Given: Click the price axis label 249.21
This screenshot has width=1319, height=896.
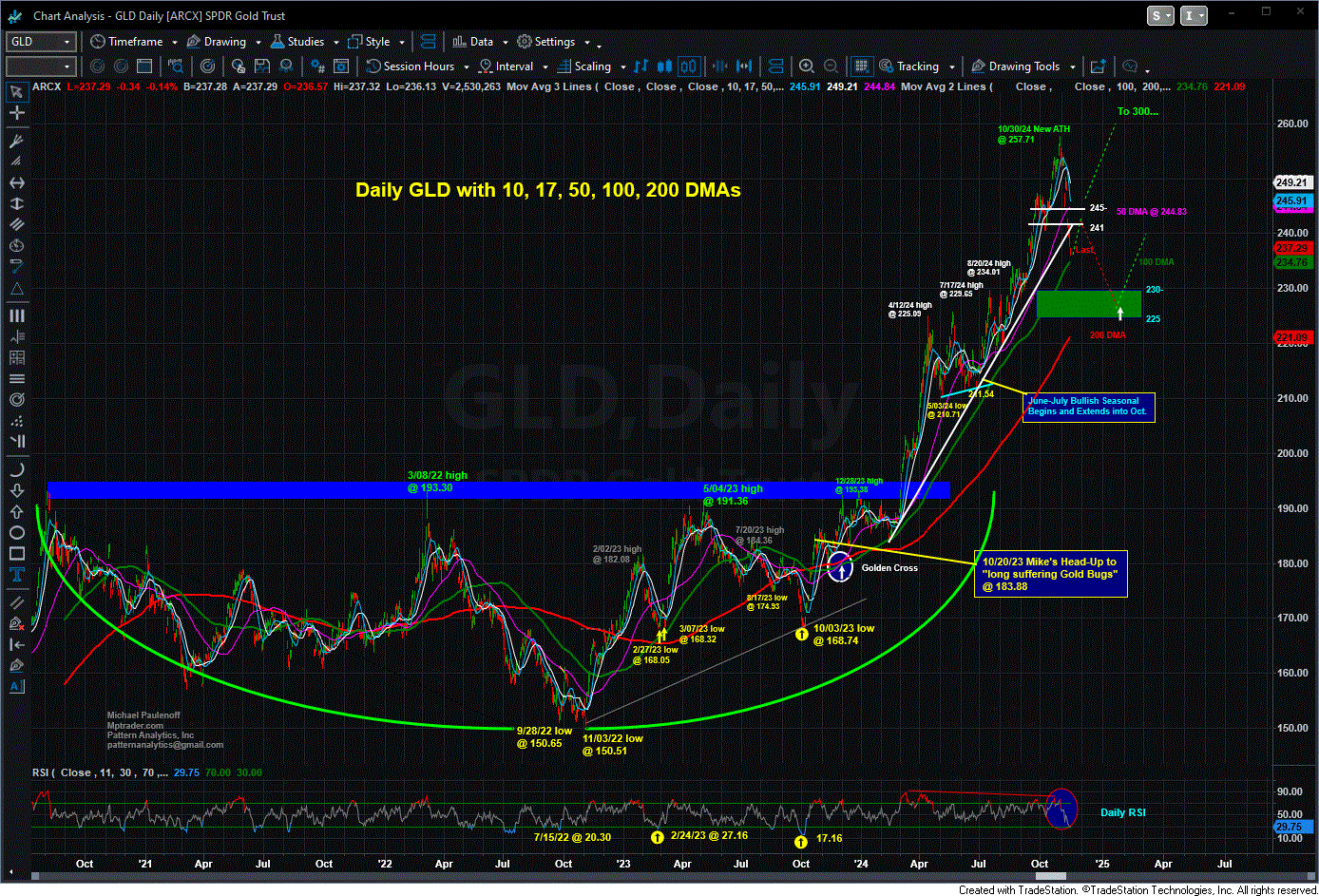Looking at the screenshot, I should [x=1291, y=182].
